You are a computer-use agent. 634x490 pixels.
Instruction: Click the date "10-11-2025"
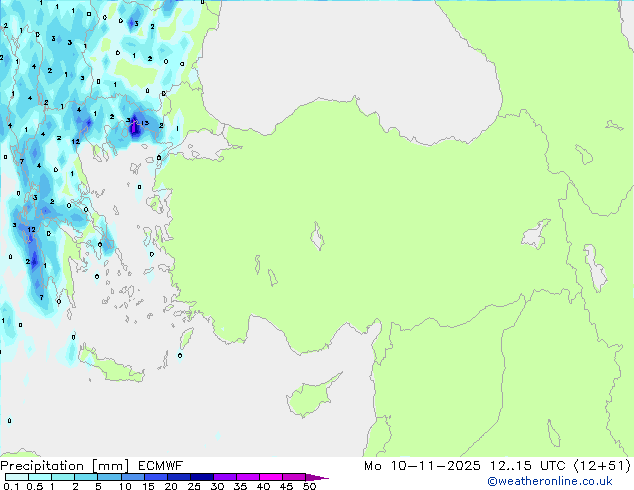point(435,466)
